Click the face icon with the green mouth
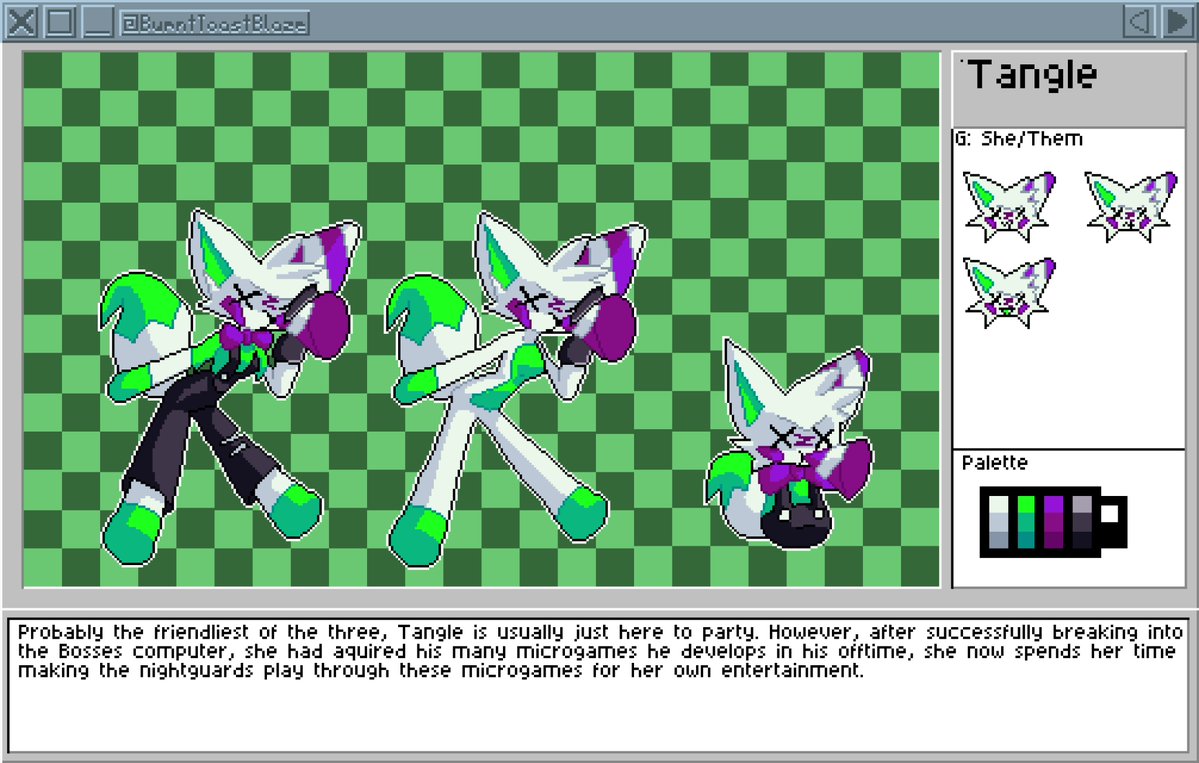 point(1009,292)
